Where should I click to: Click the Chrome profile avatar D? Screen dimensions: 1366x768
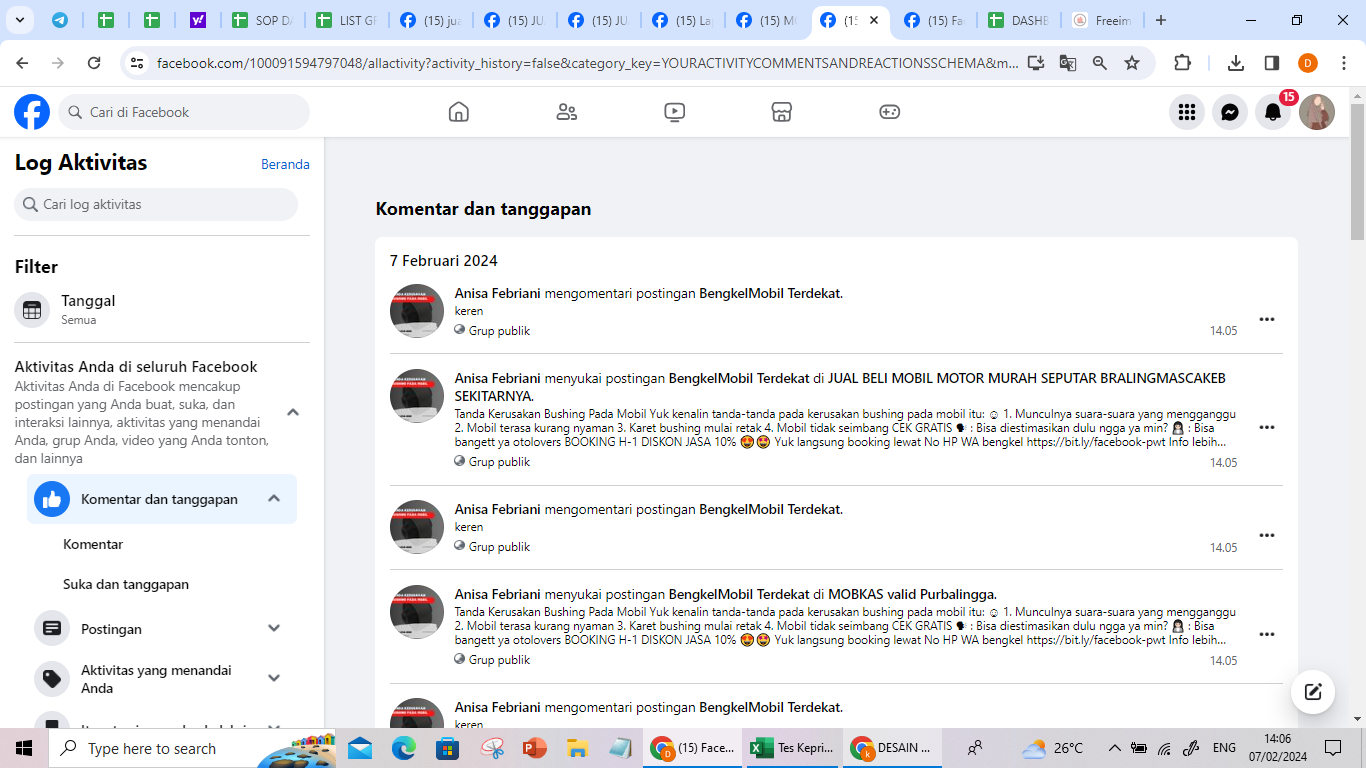coord(1308,63)
